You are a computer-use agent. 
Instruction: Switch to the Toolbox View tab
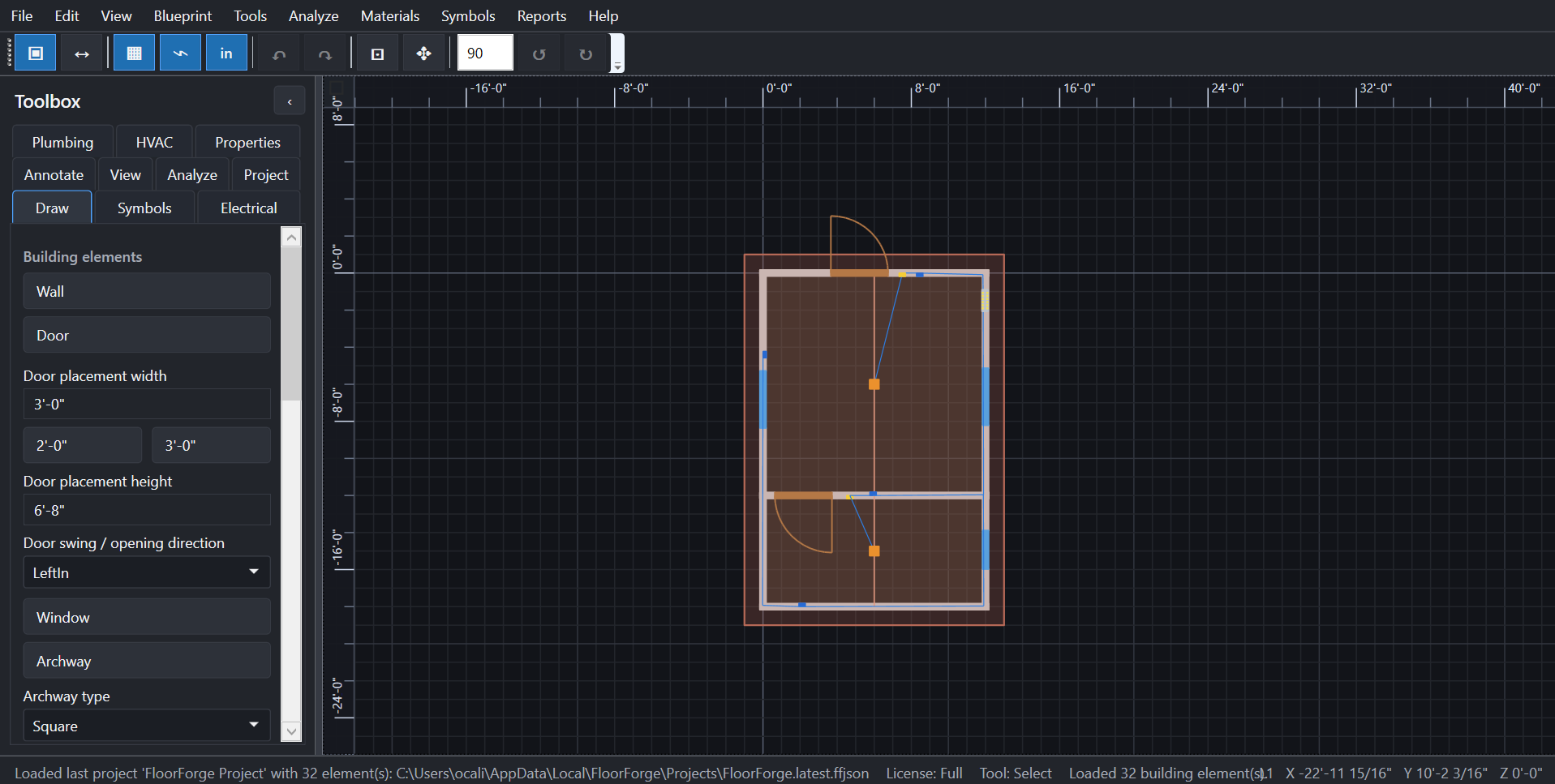point(125,174)
